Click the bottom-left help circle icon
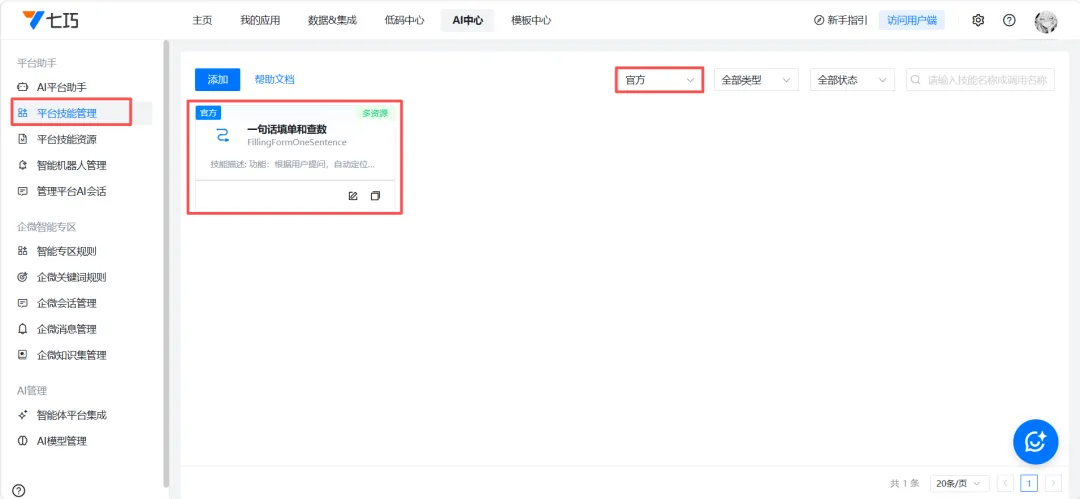Screen dimensions: 1080x499 [x=19, y=491]
